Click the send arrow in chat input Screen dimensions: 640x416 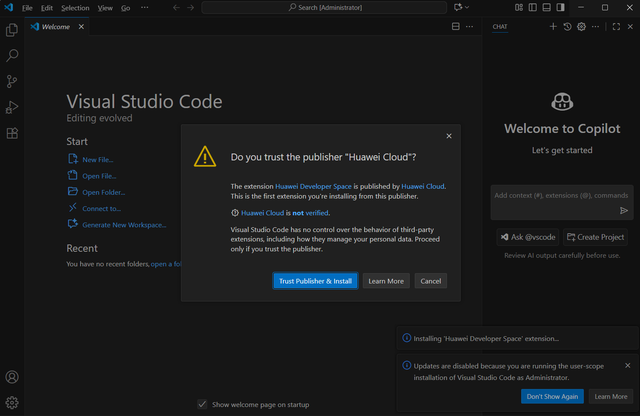point(624,211)
